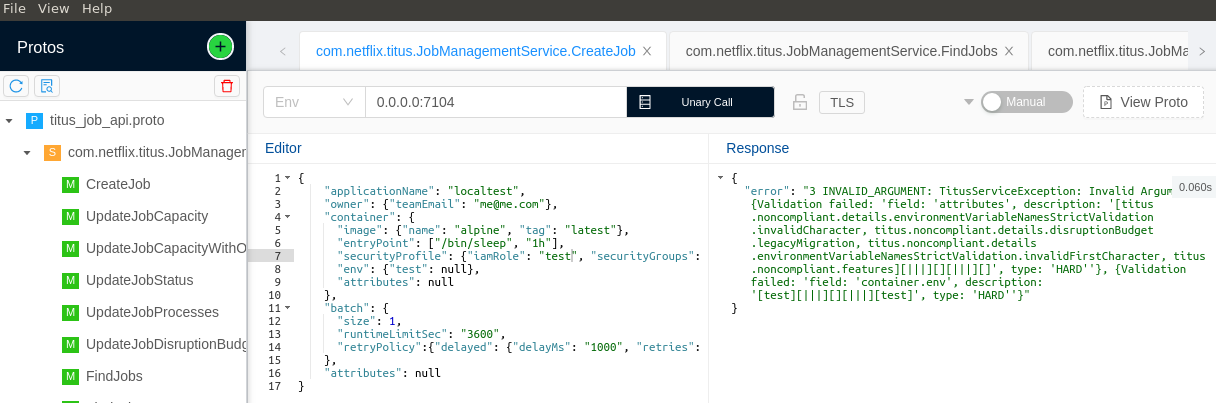Click the M icon beside UpdateJobStatus
1216x403 pixels.
point(70,281)
